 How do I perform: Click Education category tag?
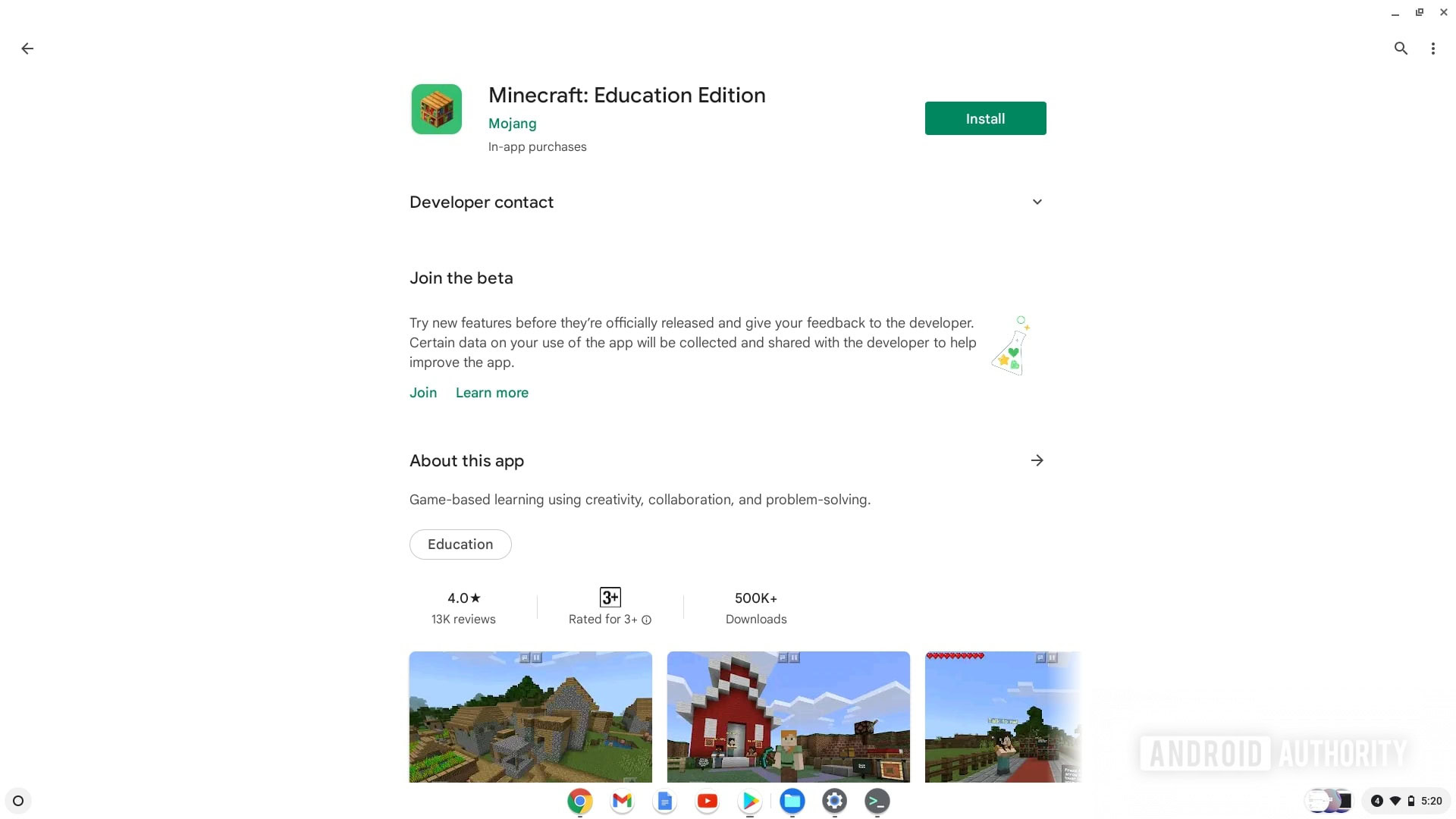pos(460,544)
